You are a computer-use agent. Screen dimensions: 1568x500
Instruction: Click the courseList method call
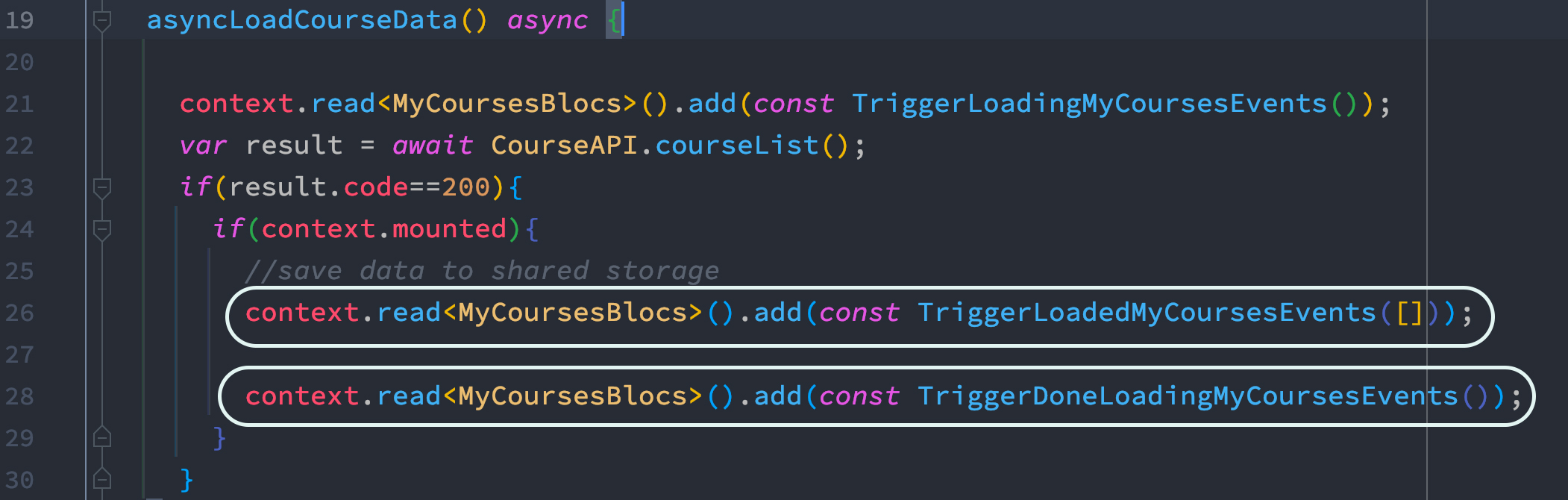click(x=737, y=146)
